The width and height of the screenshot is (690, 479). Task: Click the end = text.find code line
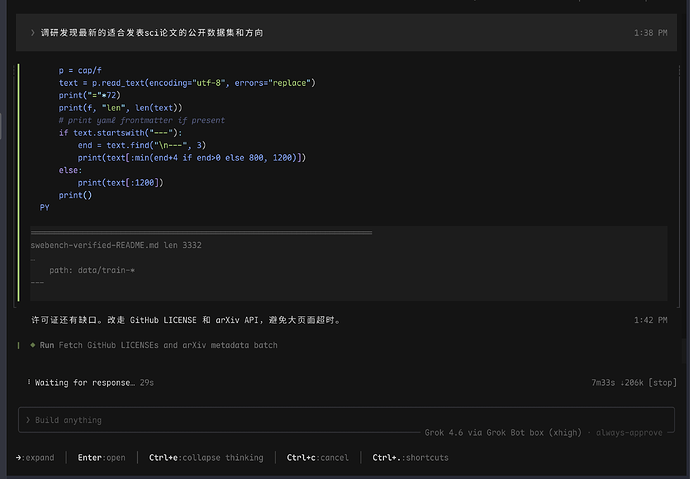[x=142, y=145]
